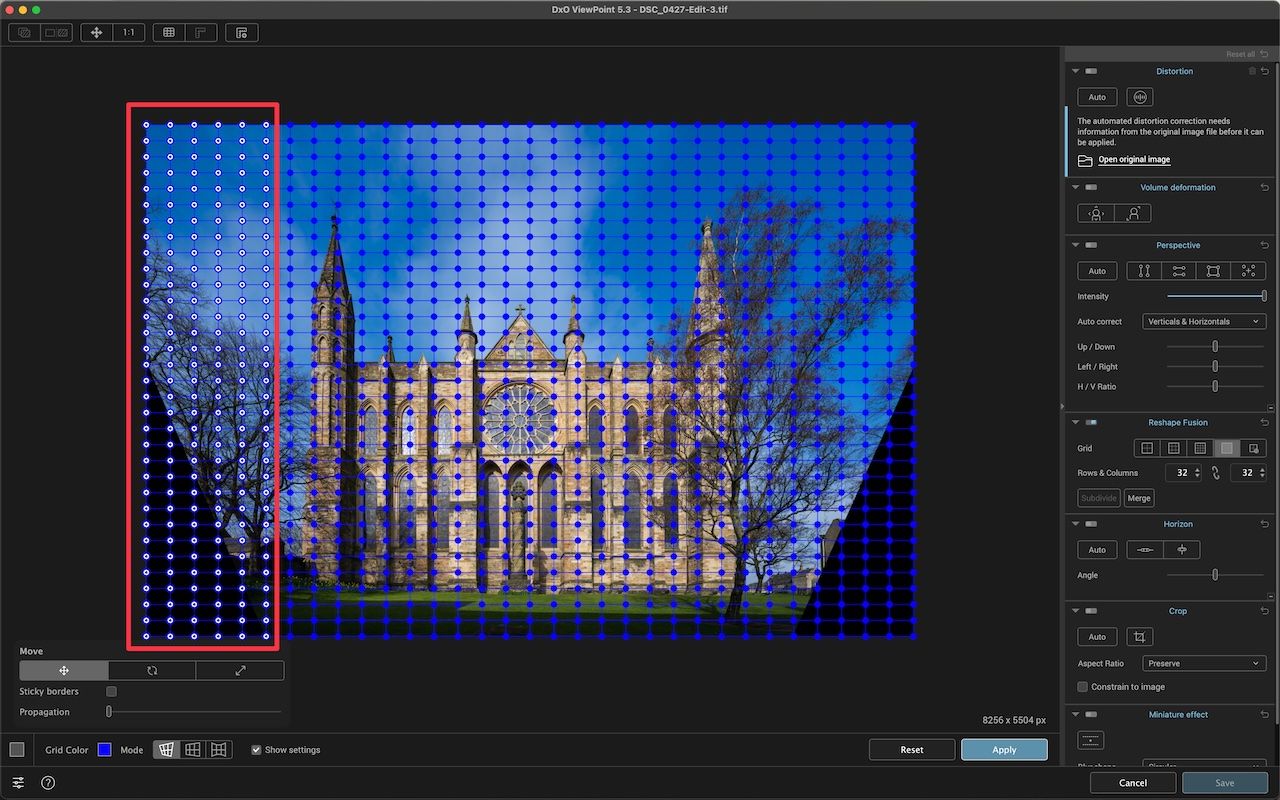This screenshot has width=1280, height=800.
Task: Activate the Crop tool icon
Action: (x=1139, y=637)
